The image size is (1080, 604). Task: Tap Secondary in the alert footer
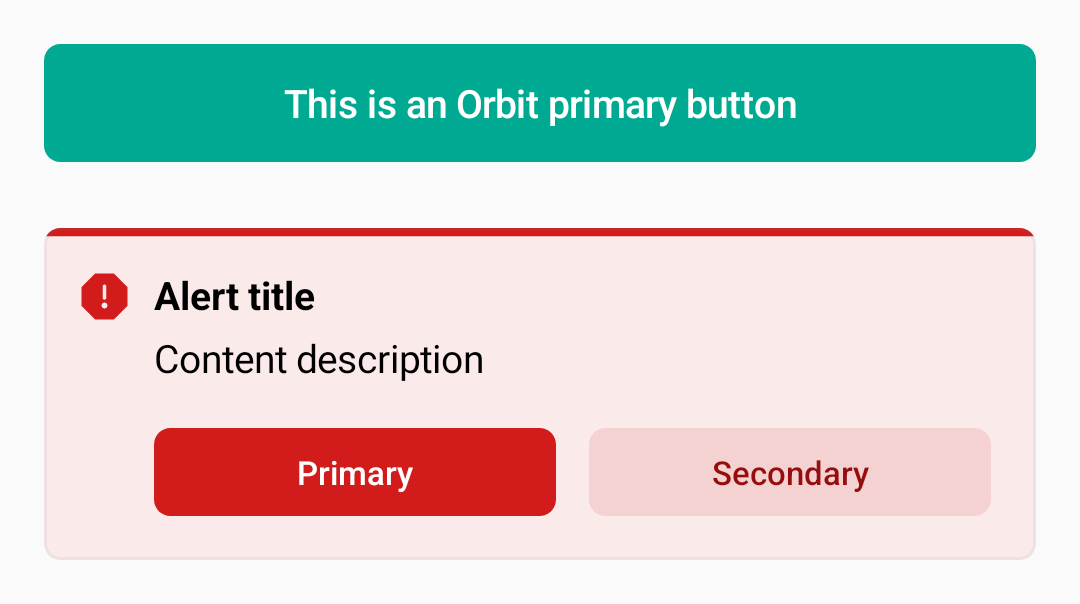(x=790, y=472)
